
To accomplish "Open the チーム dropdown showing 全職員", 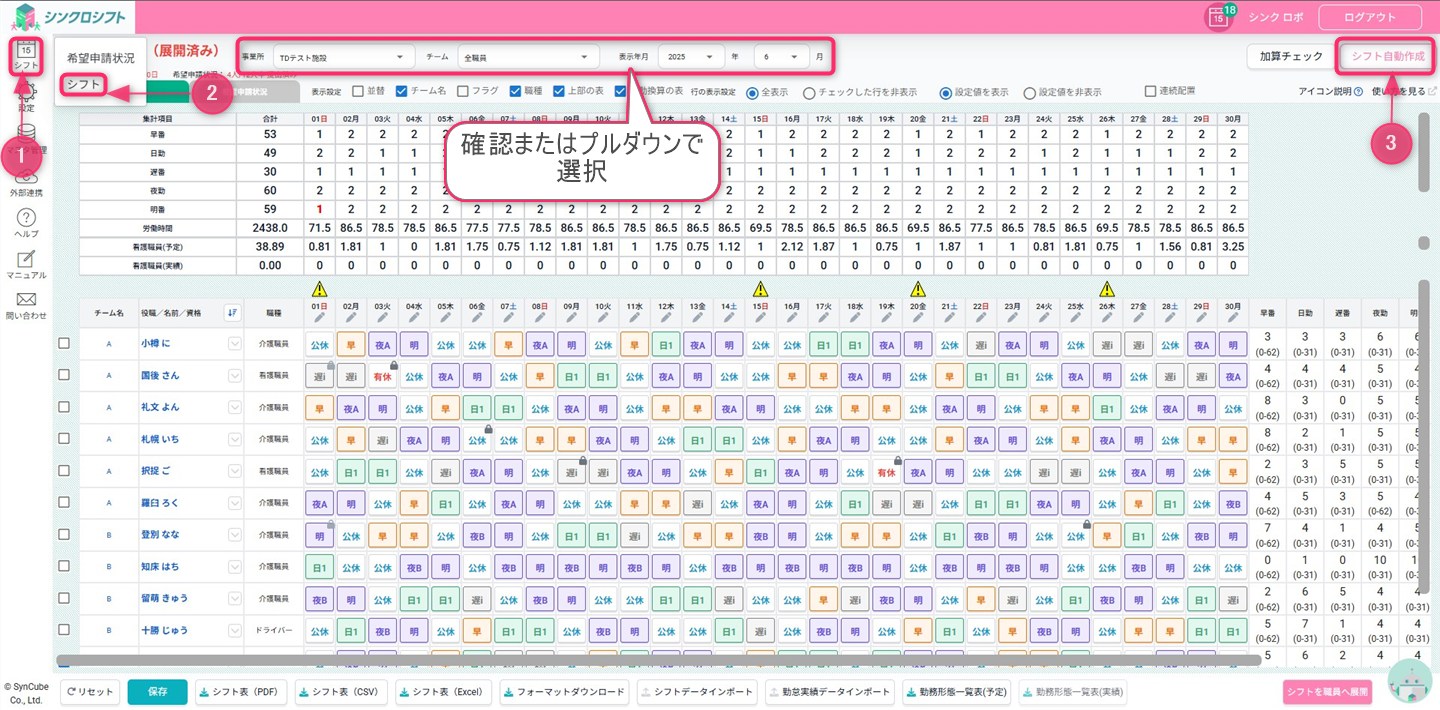I will [528, 57].
